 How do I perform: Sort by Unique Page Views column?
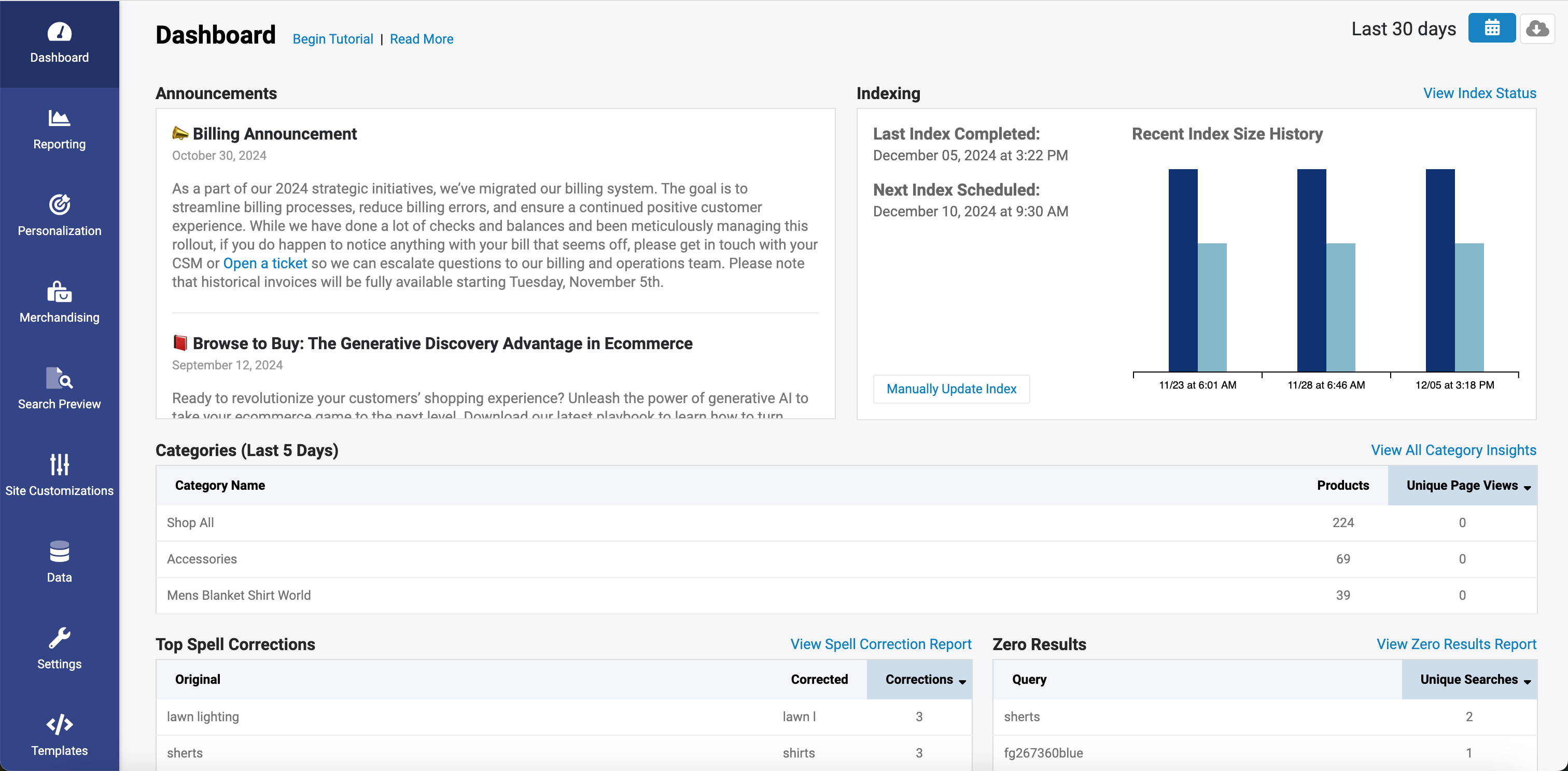click(1462, 485)
